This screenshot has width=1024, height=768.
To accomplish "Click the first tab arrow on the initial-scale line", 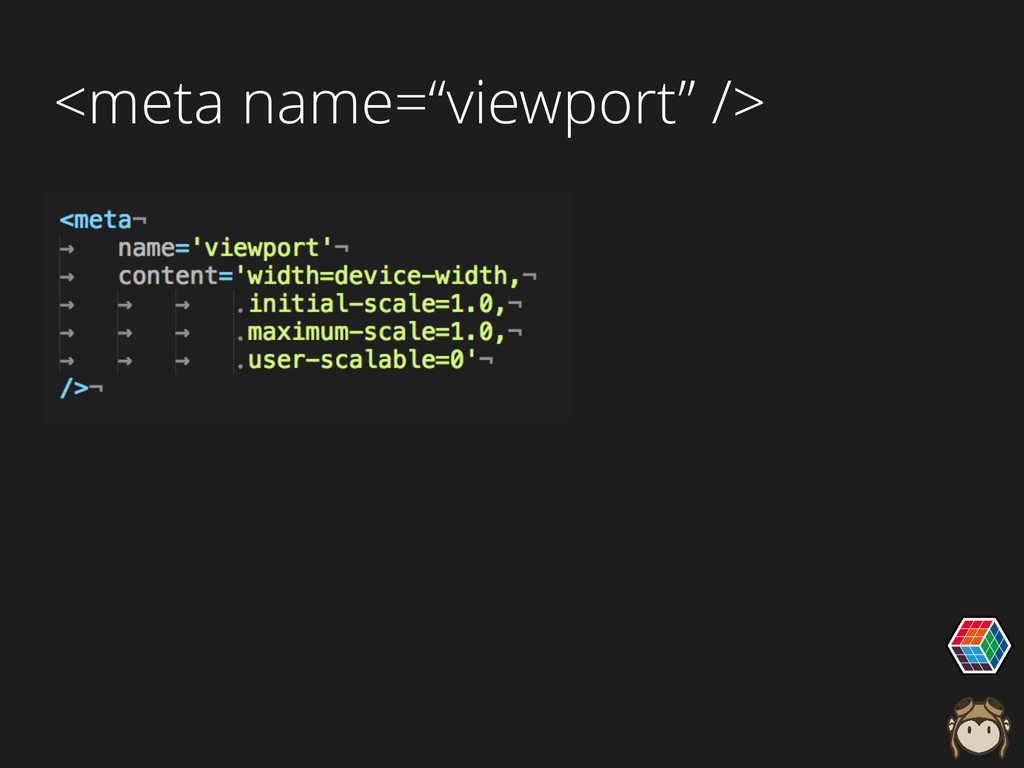I will pos(68,303).
